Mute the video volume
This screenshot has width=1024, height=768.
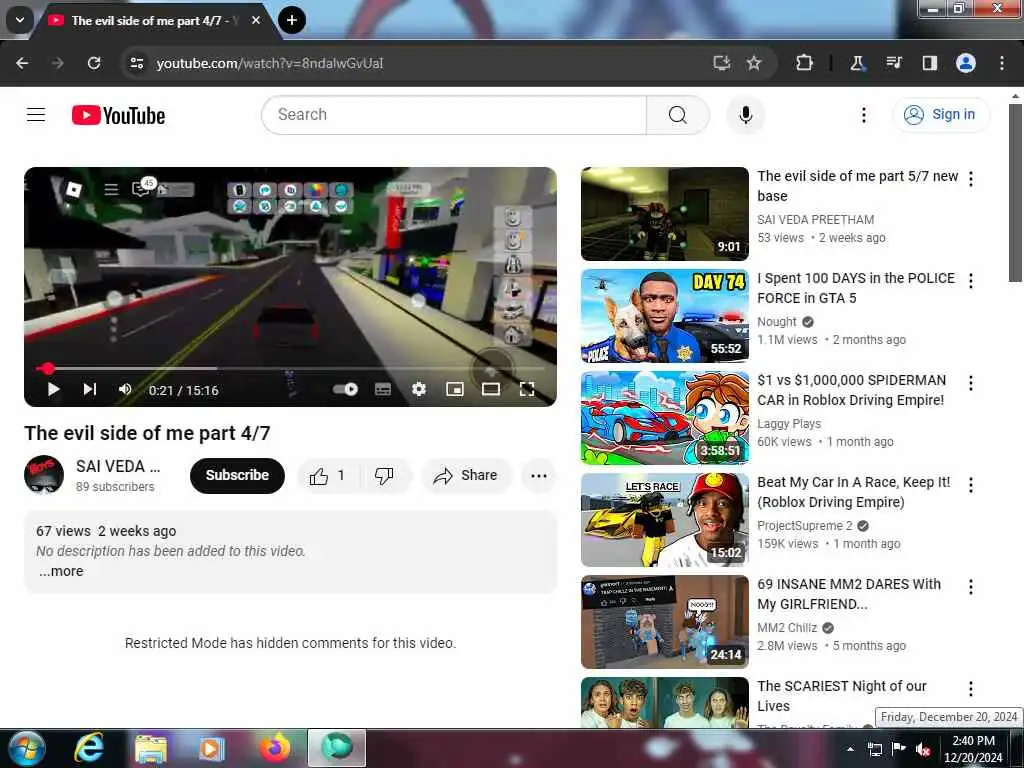[125, 389]
